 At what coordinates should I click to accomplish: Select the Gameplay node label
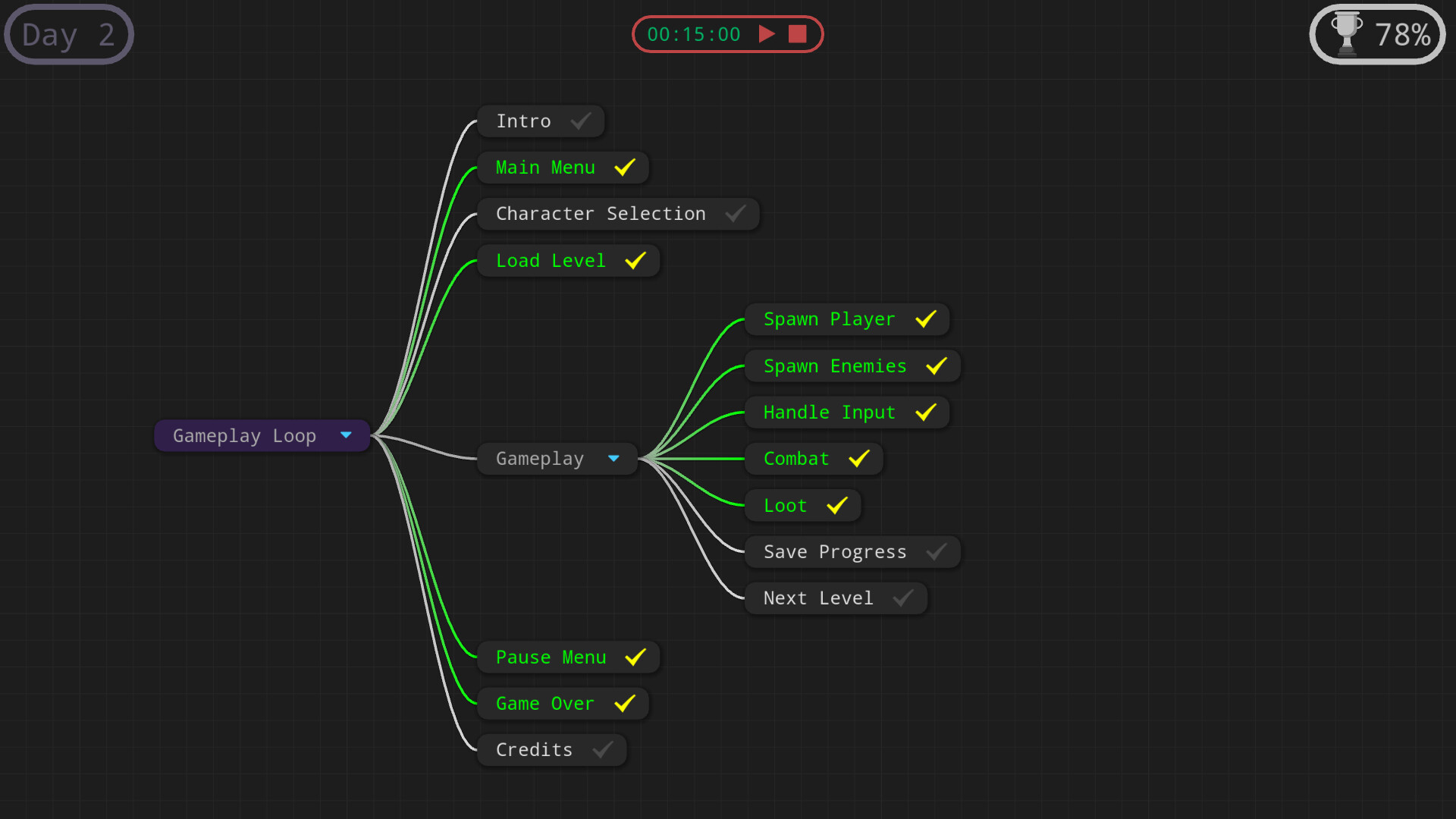pyautogui.click(x=540, y=460)
